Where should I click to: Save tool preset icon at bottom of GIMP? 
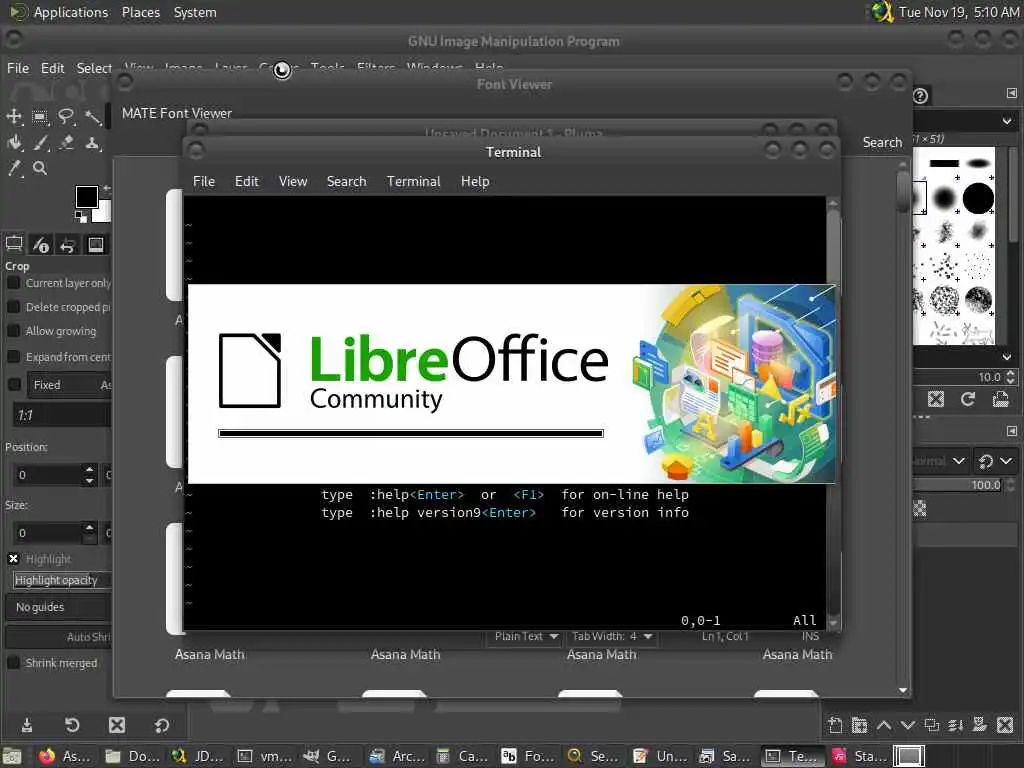[x=27, y=725]
